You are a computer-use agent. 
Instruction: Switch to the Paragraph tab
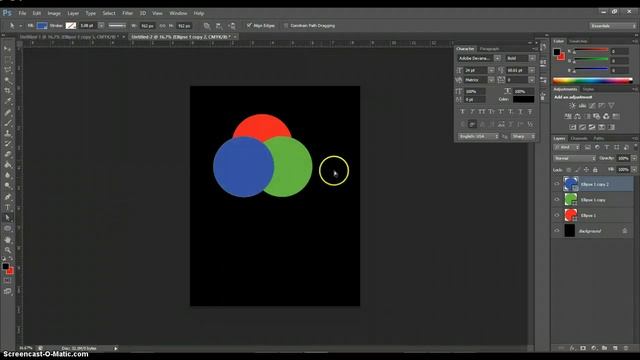[489, 49]
